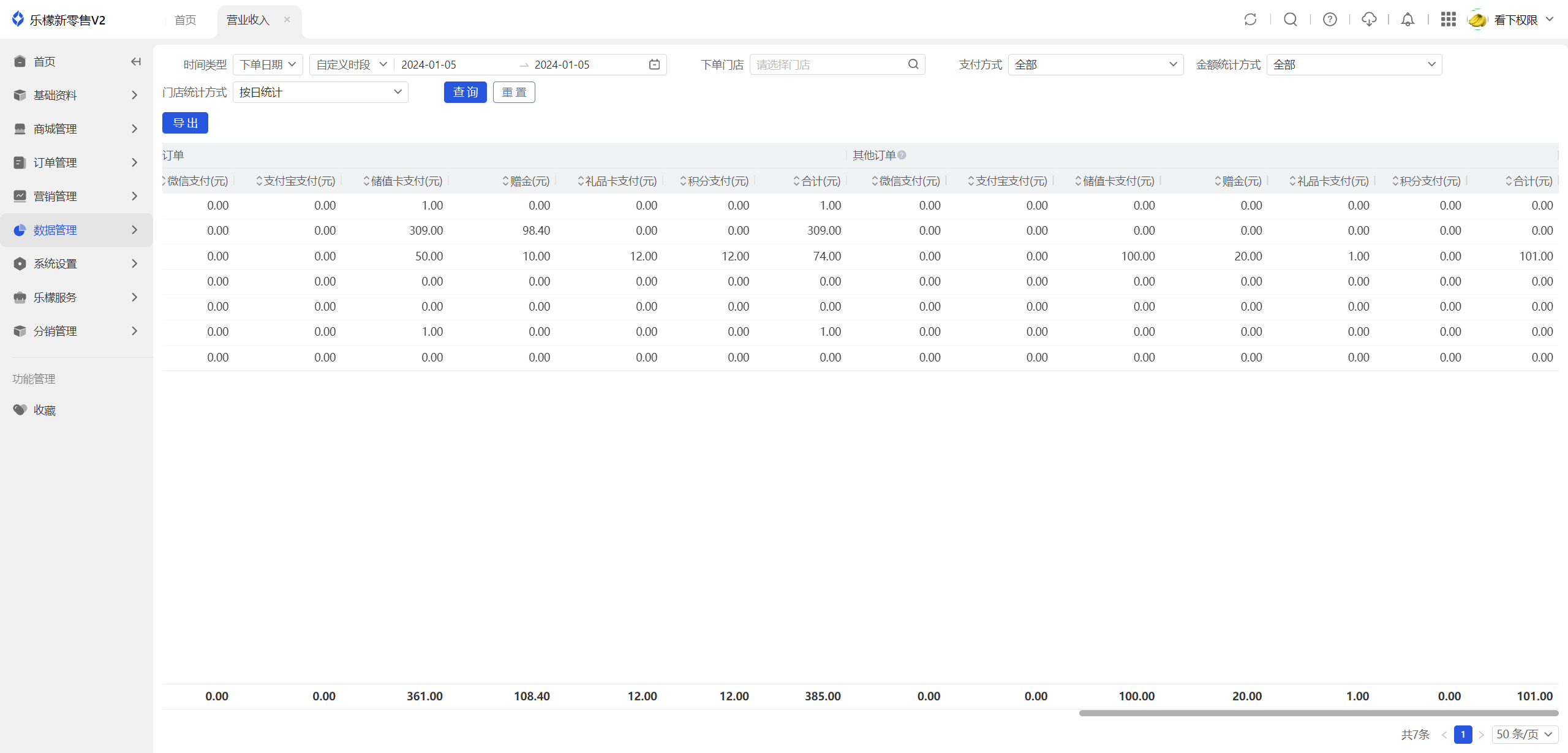Click the 导出 button
The width and height of the screenshot is (1568, 753).
(185, 123)
